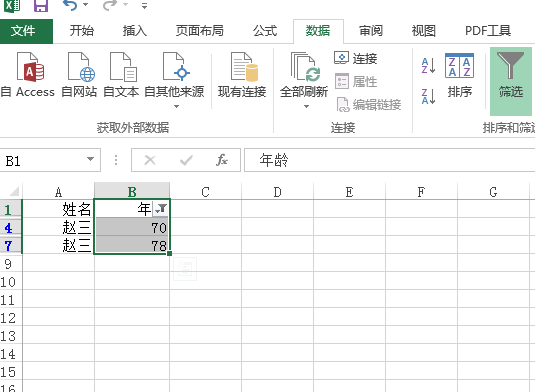Select column F header
The width and height of the screenshot is (535, 392).
[421, 192]
